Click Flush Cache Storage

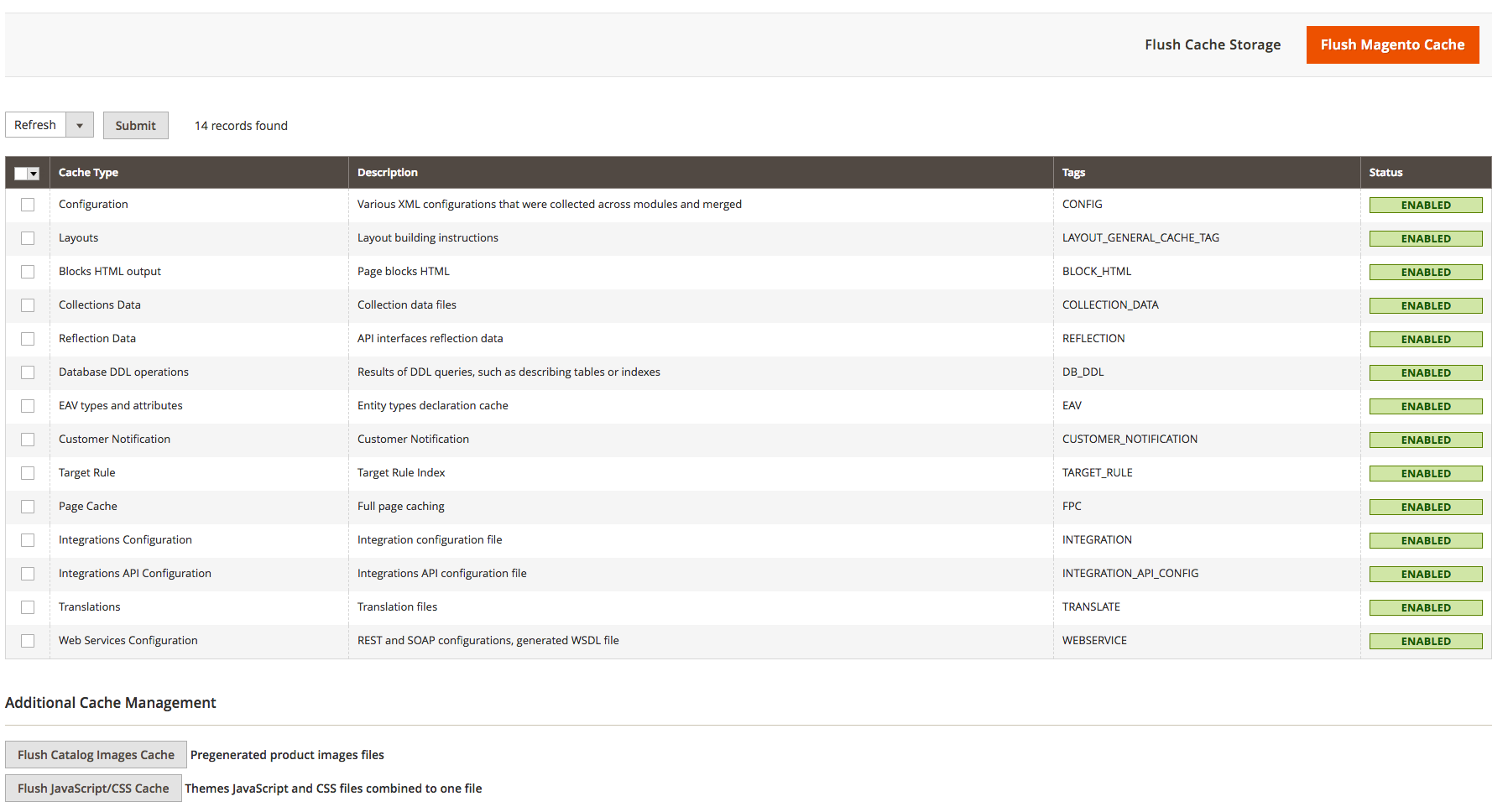[x=1213, y=44]
